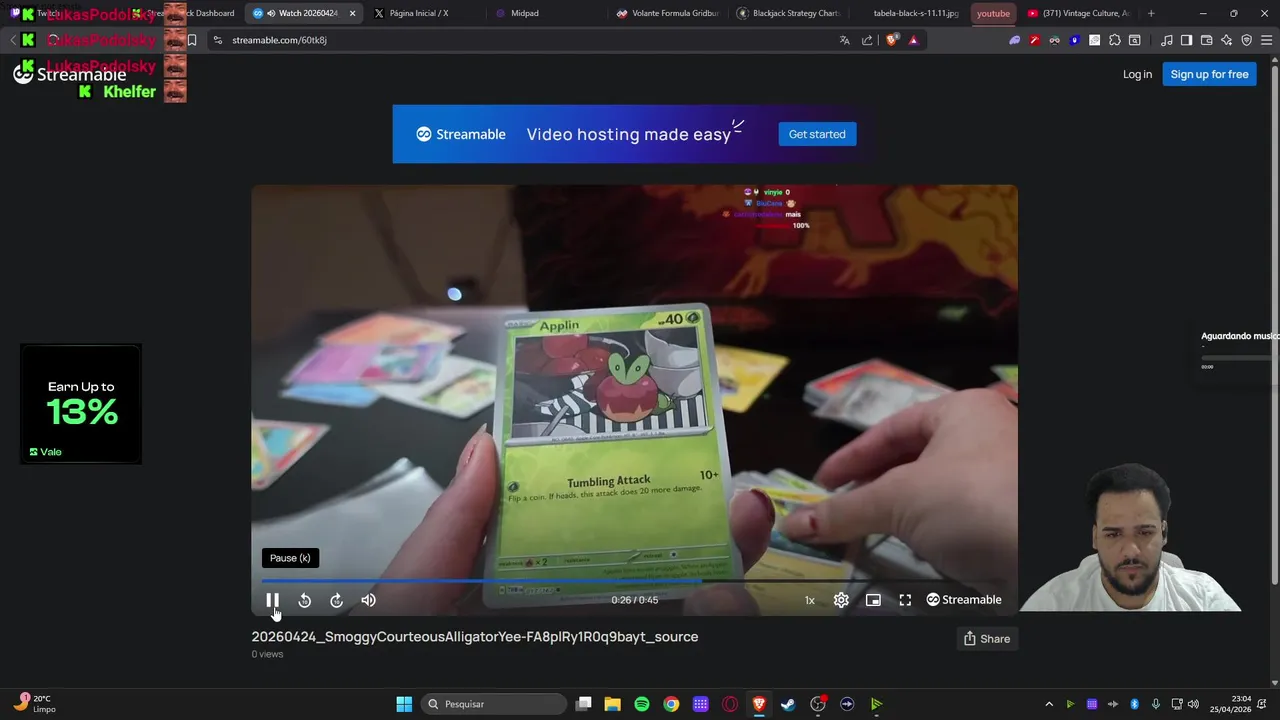Open the Brave Shields lion icon

[893, 40]
